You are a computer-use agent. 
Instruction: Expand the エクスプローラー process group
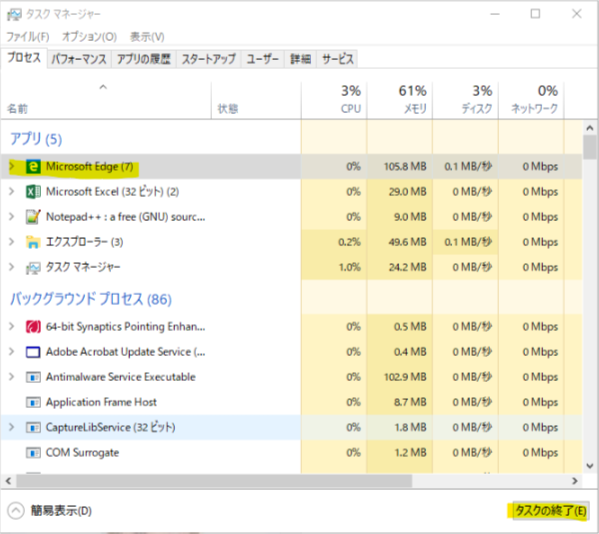pyautogui.click(x=11, y=242)
